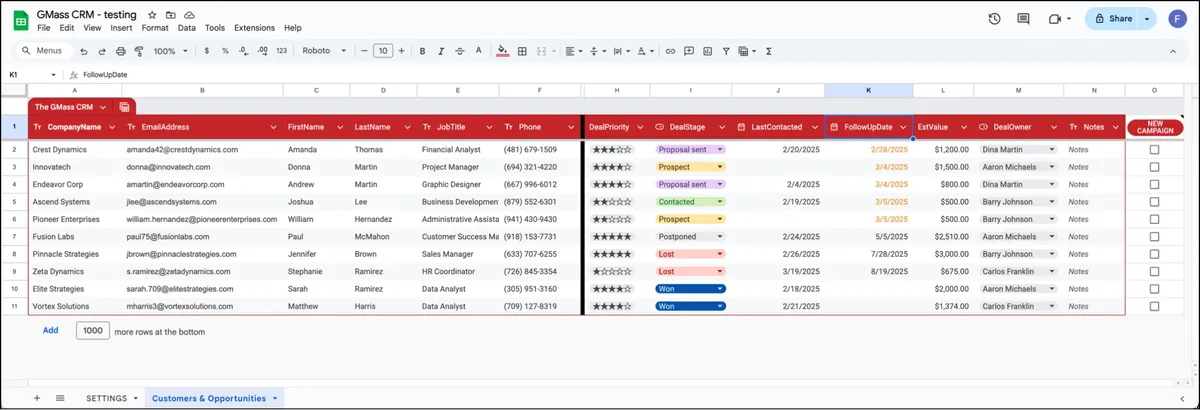Tick the campaign checkbox for Zeta Dynamics
Image resolution: width=1200 pixels, height=410 pixels.
[1154, 271]
